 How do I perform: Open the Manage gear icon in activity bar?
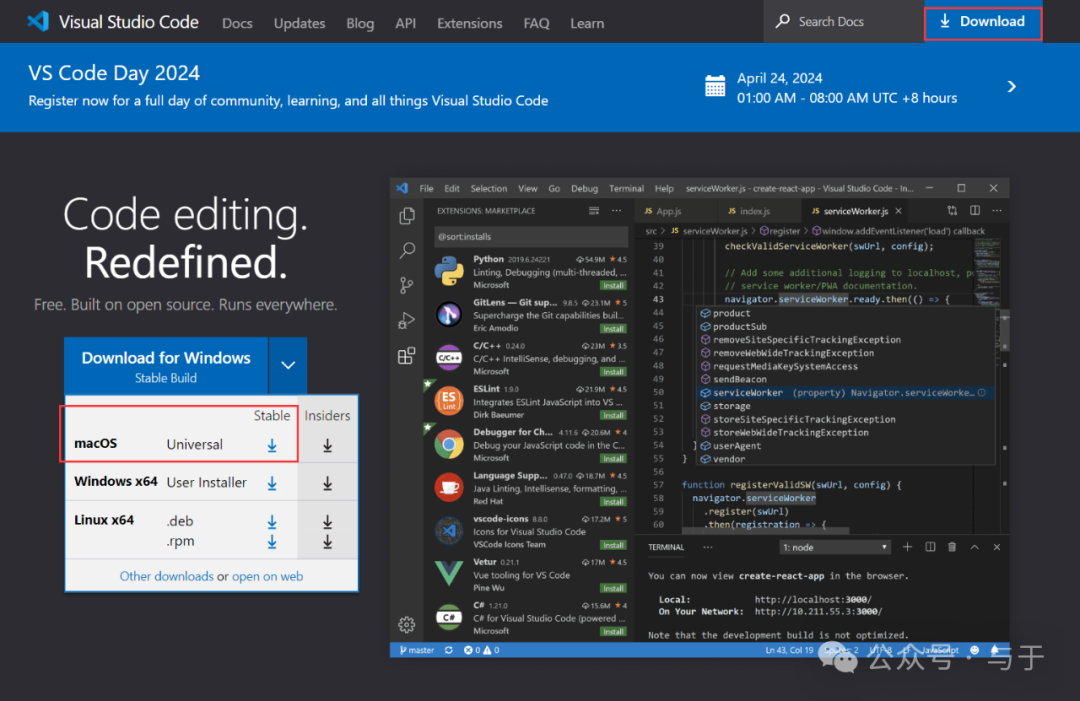tap(406, 625)
